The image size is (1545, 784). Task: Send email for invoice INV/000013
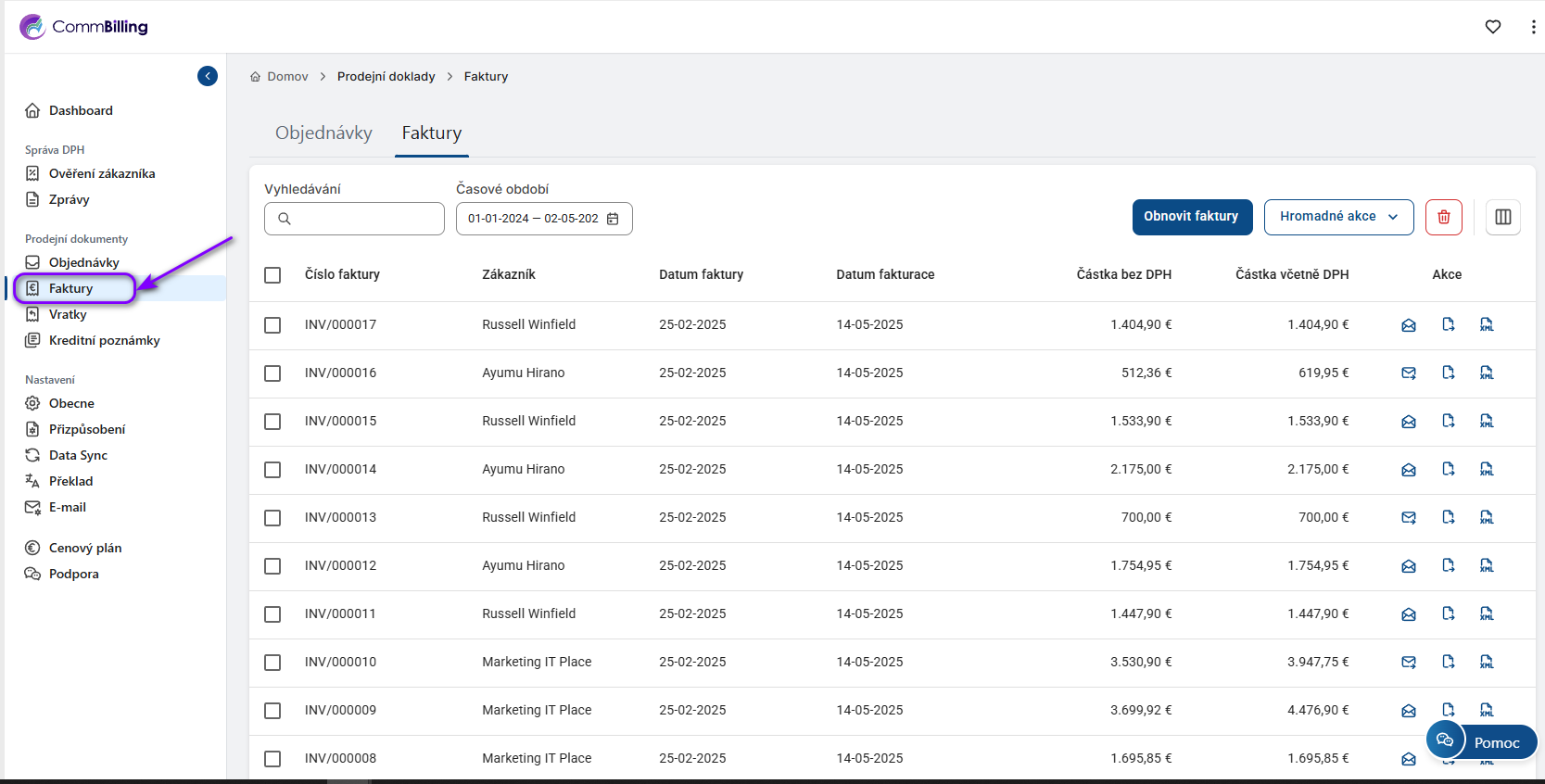[x=1408, y=518]
